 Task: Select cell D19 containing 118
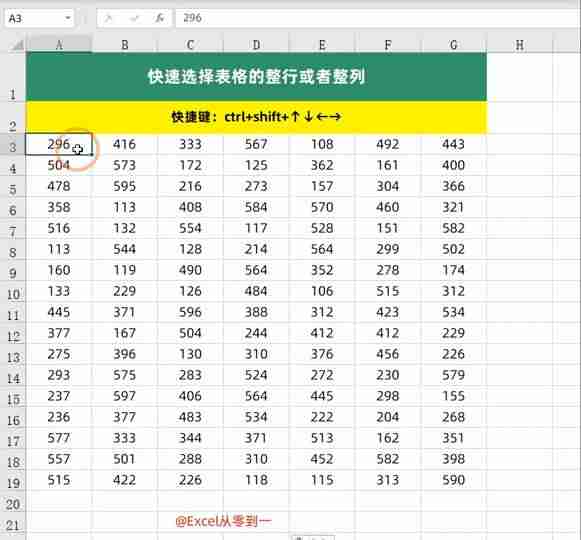(256, 480)
